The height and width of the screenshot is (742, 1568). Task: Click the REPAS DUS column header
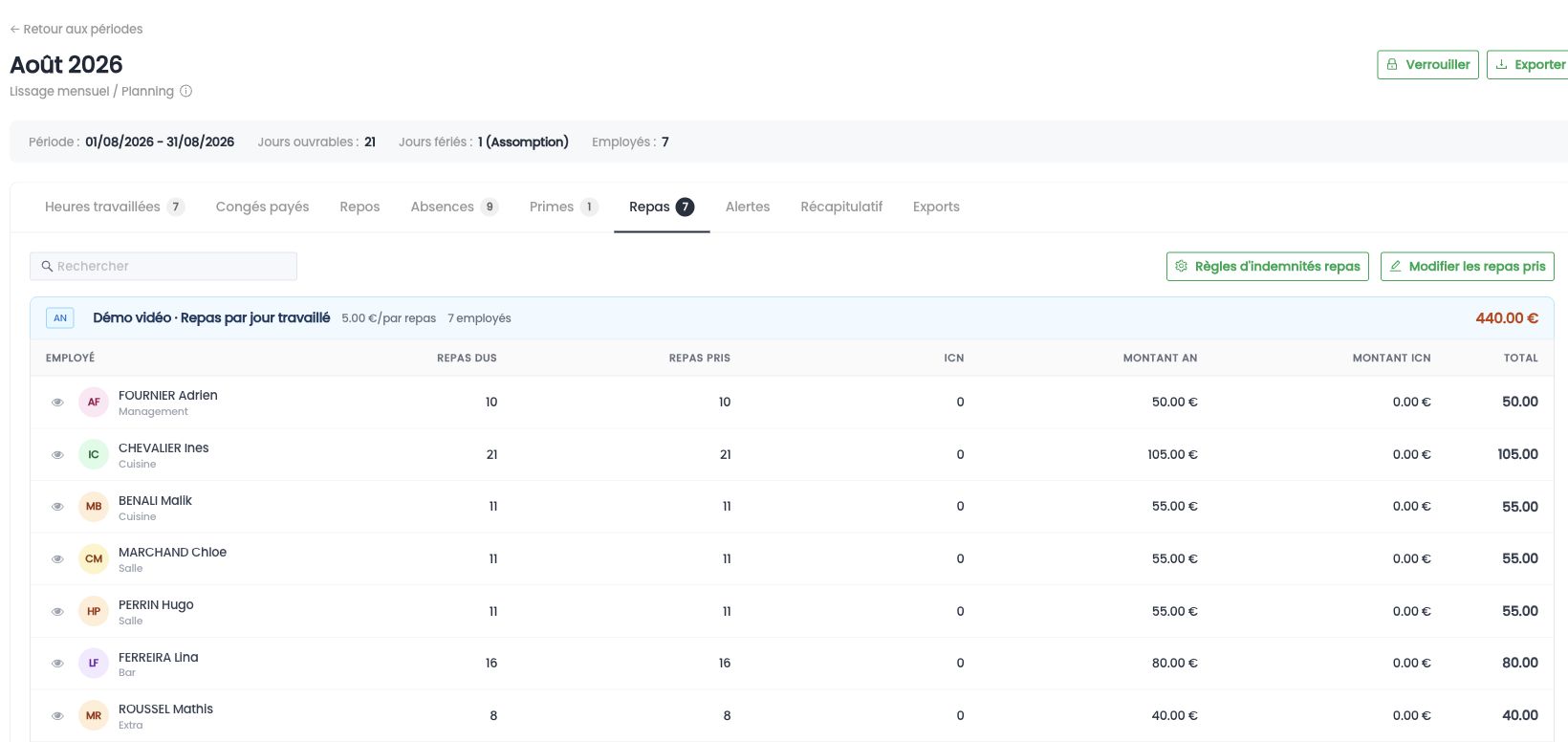point(467,359)
